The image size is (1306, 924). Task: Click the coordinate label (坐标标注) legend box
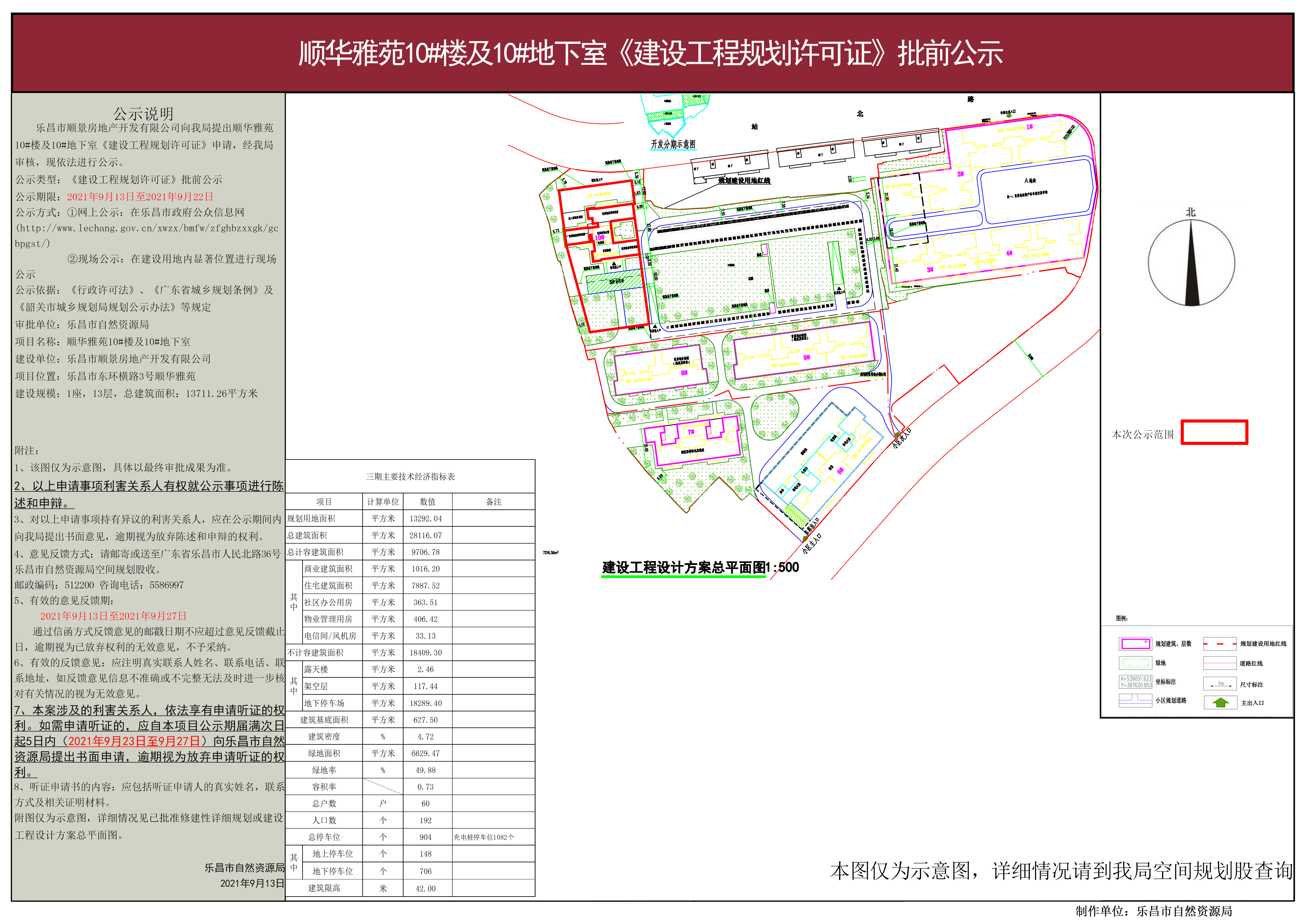click(1135, 682)
